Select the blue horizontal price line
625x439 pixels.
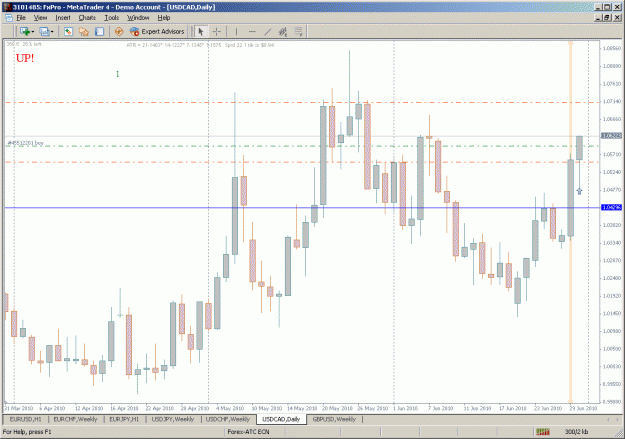point(302,208)
